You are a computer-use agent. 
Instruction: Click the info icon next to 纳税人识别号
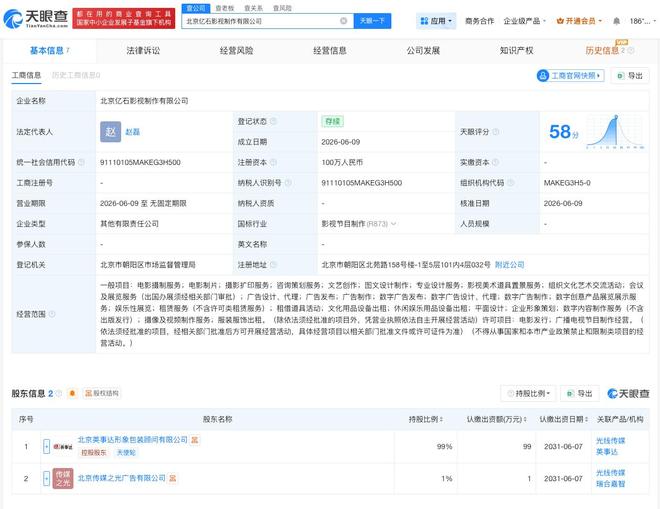(x=288, y=183)
